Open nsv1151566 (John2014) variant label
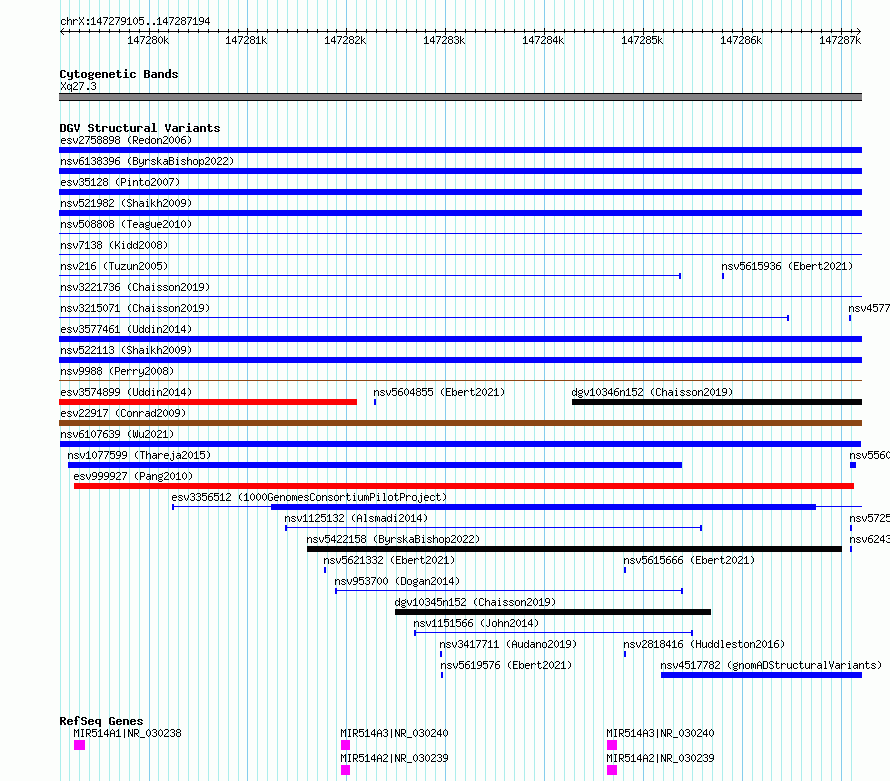 (476, 623)
